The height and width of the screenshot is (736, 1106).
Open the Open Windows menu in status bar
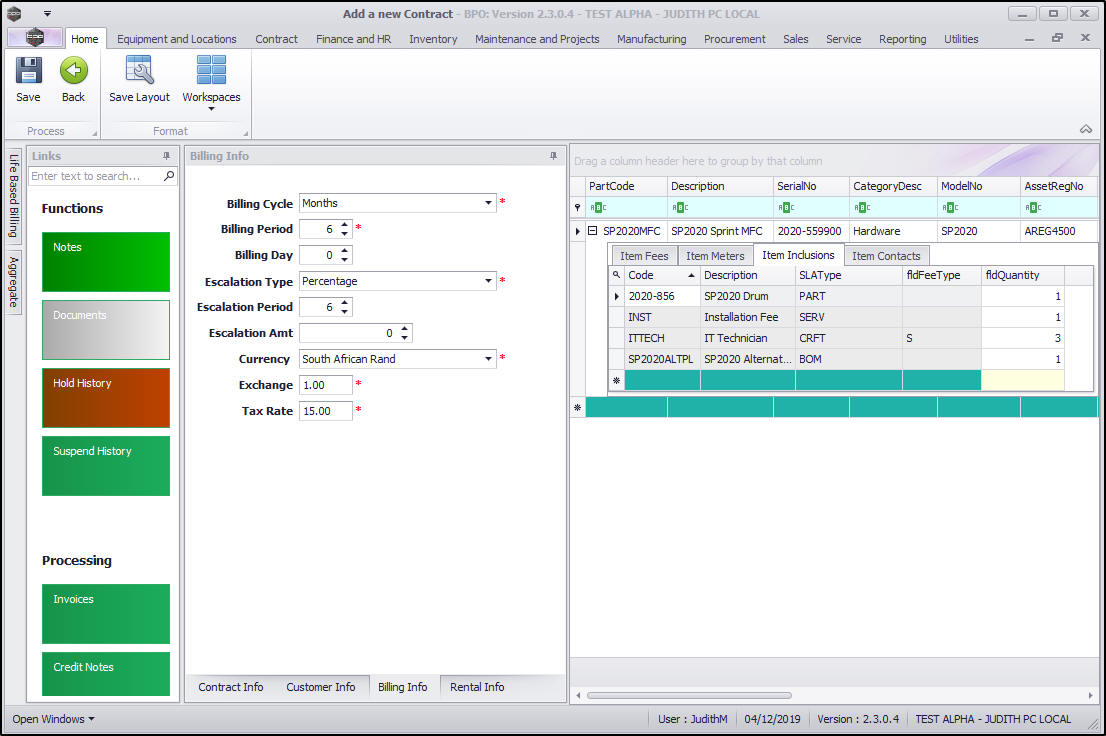pyautogui.click(x=53, y=719)
